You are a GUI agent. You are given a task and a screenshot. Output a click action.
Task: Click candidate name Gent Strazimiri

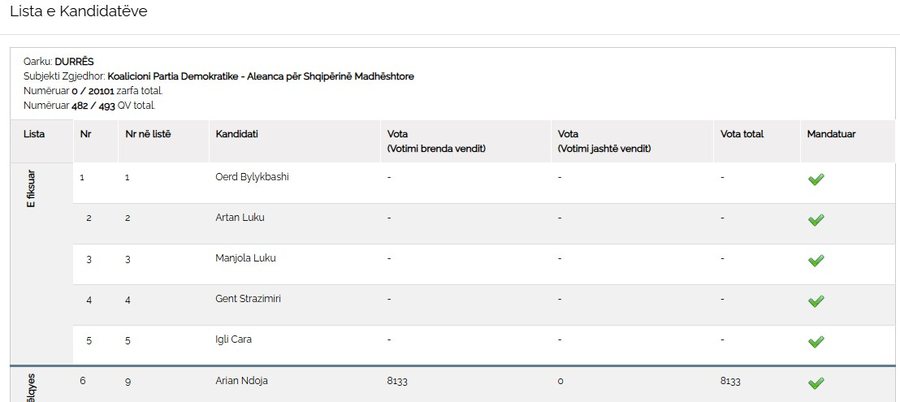coord(248,299)
